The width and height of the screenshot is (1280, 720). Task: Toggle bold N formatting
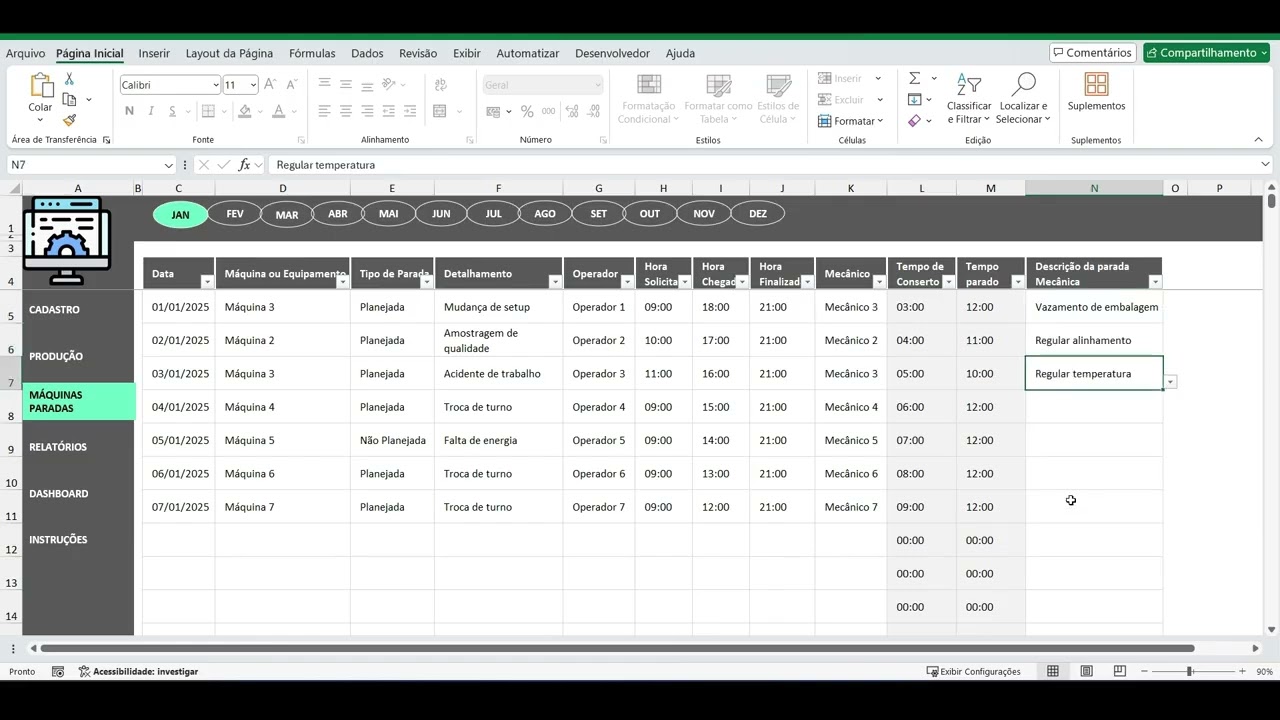131,111
